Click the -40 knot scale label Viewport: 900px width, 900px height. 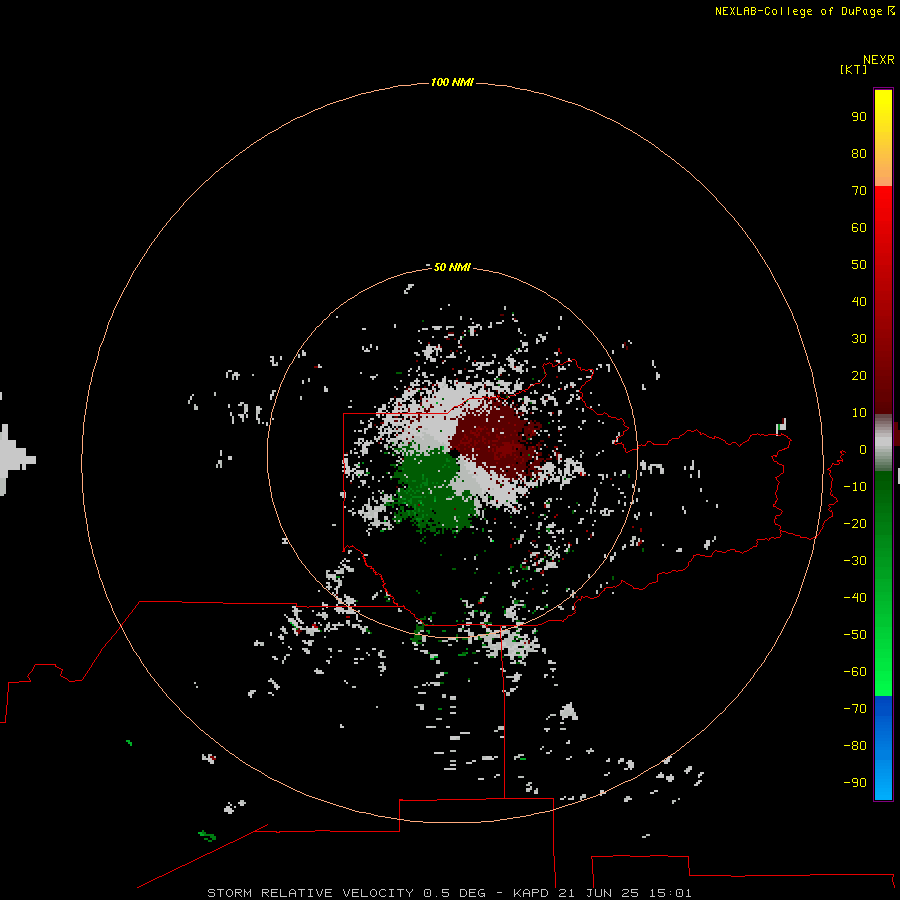click(855, 598)
